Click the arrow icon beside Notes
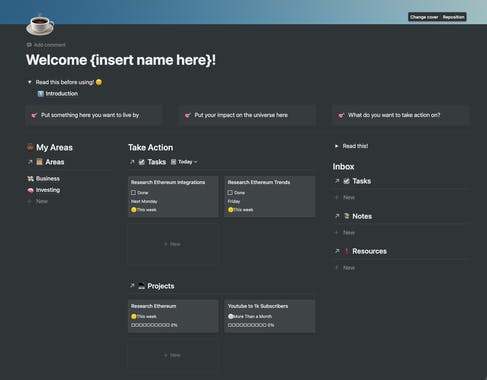The width and height of the screenshot is (487, 380). click(x=337, y=216)
